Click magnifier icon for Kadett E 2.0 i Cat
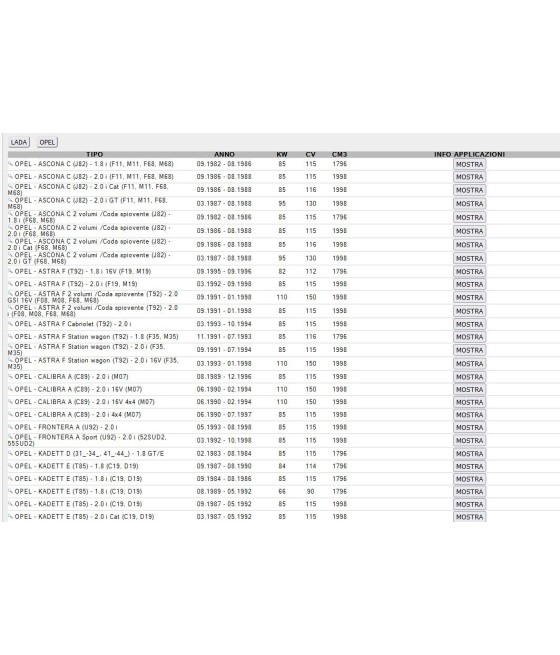Screen dimensions: 560x655 (10, 516)
